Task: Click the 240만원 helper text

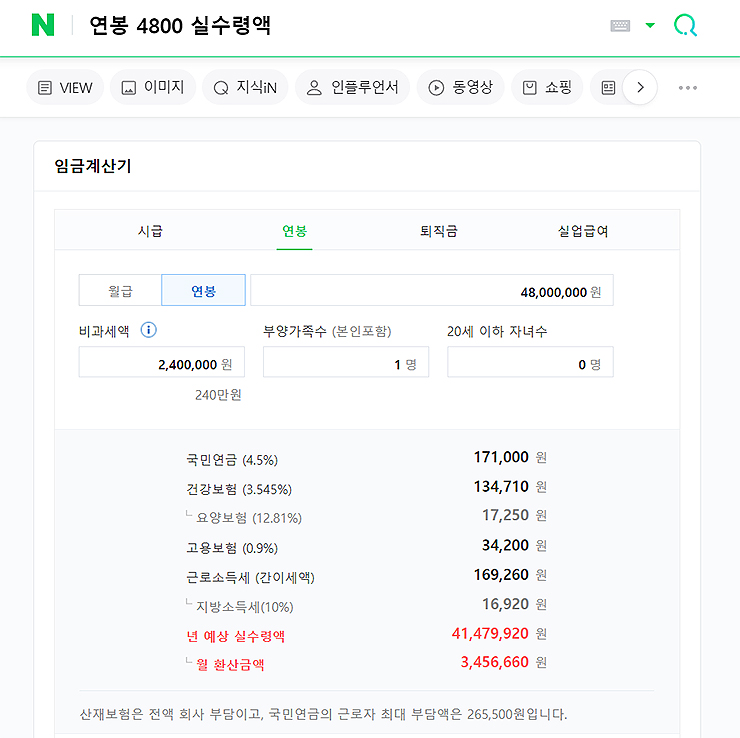Action: pyautogui.click(x=218, y=394)
